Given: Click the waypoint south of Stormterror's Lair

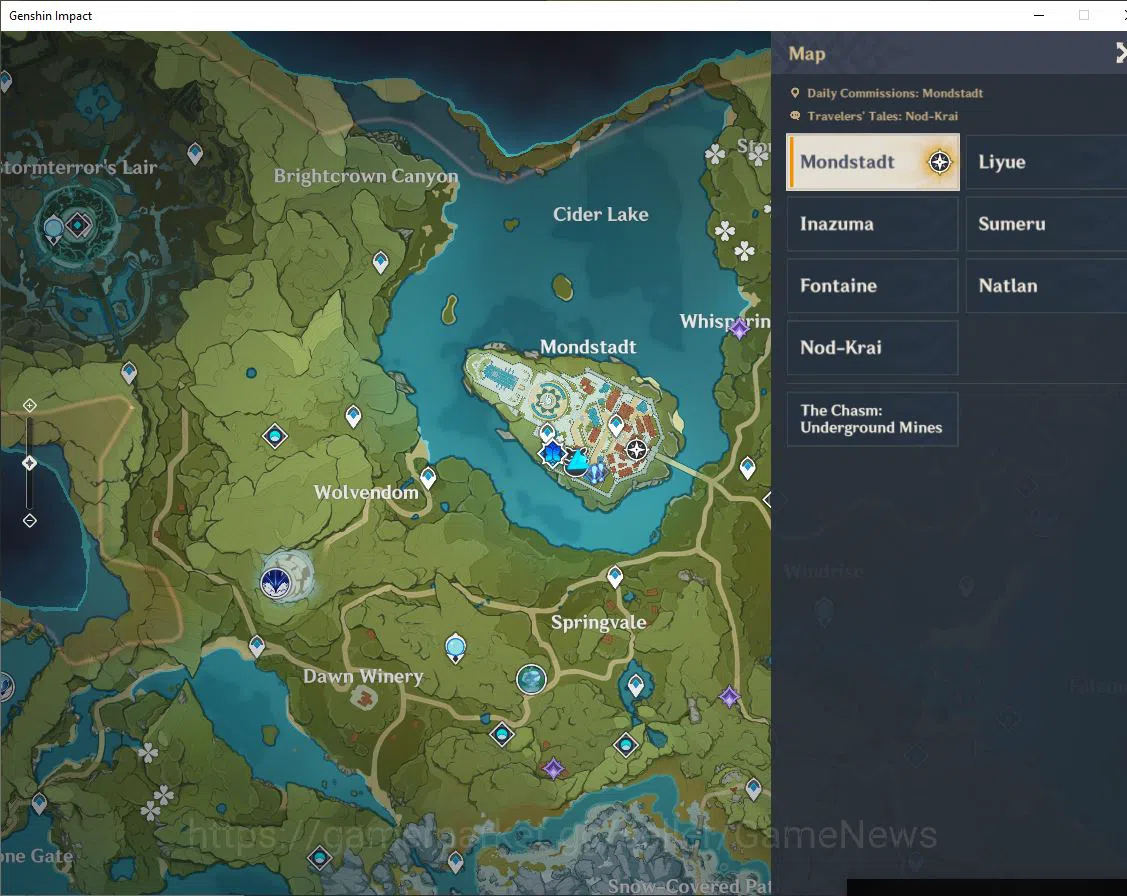Looking at the screenshot, I should tap(129, 372).
